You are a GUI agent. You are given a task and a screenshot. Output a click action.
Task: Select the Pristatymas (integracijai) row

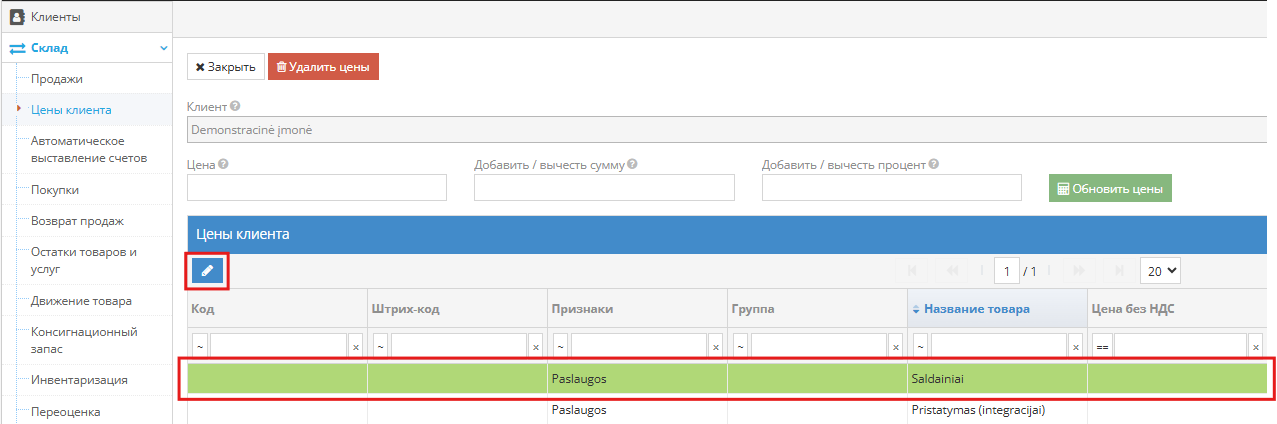[727, 410]
